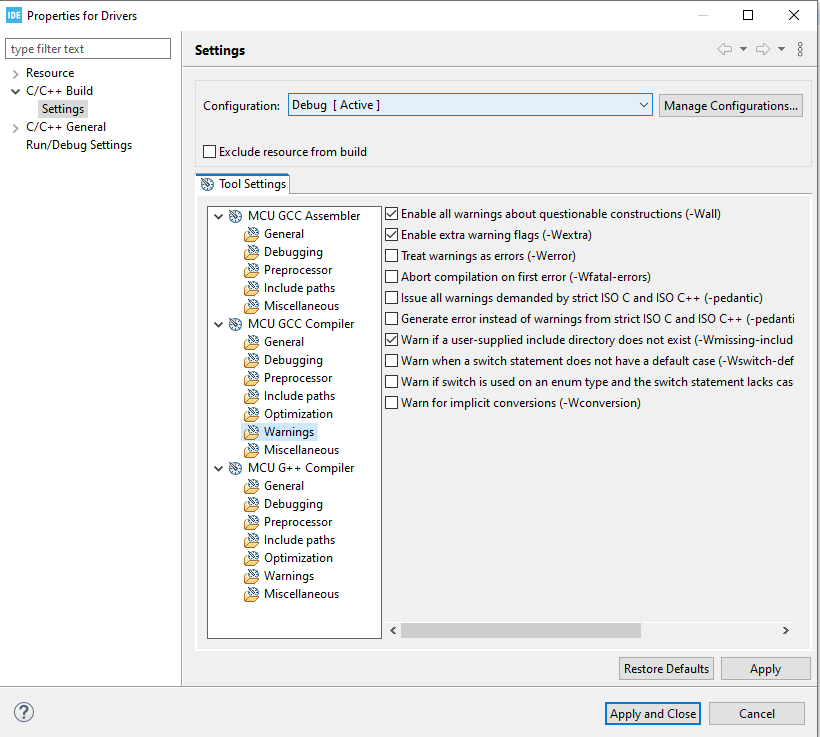Expand the C/C++ General node

[15, 128]
